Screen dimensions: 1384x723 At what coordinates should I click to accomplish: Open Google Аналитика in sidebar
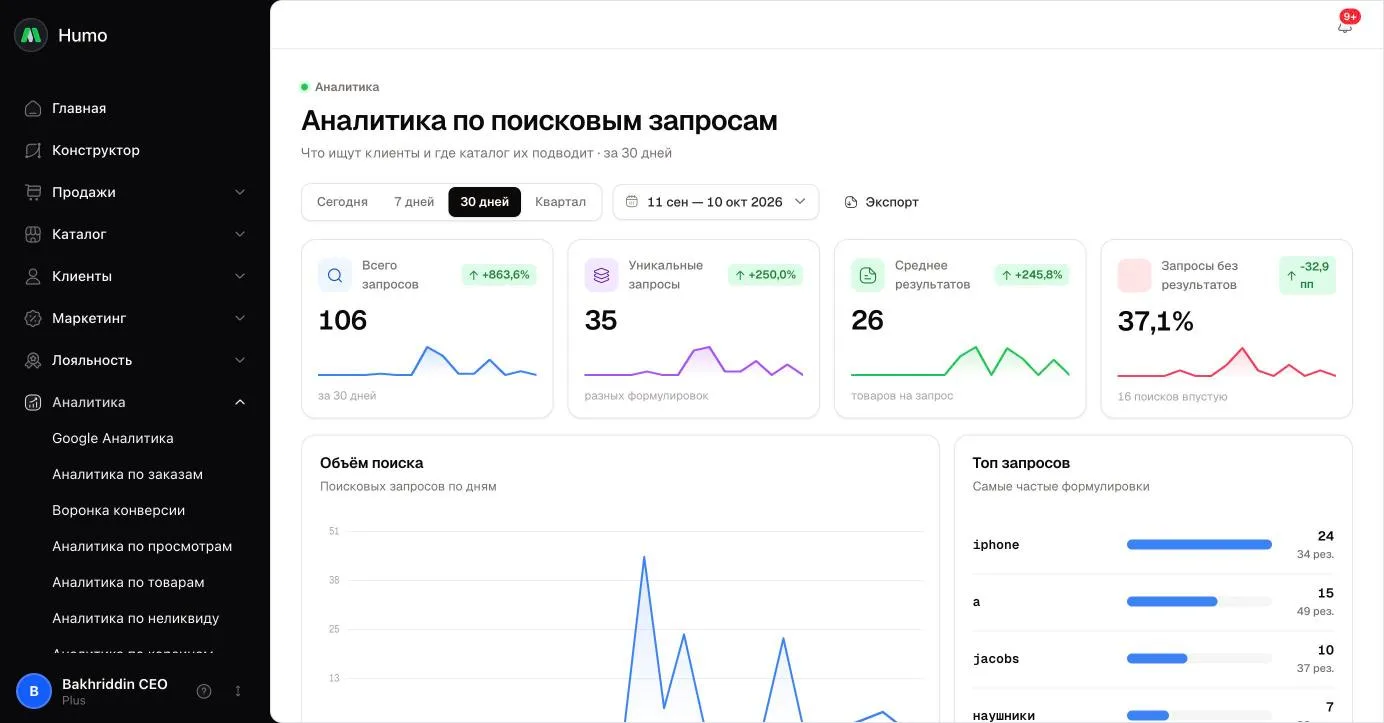(113, 438)
